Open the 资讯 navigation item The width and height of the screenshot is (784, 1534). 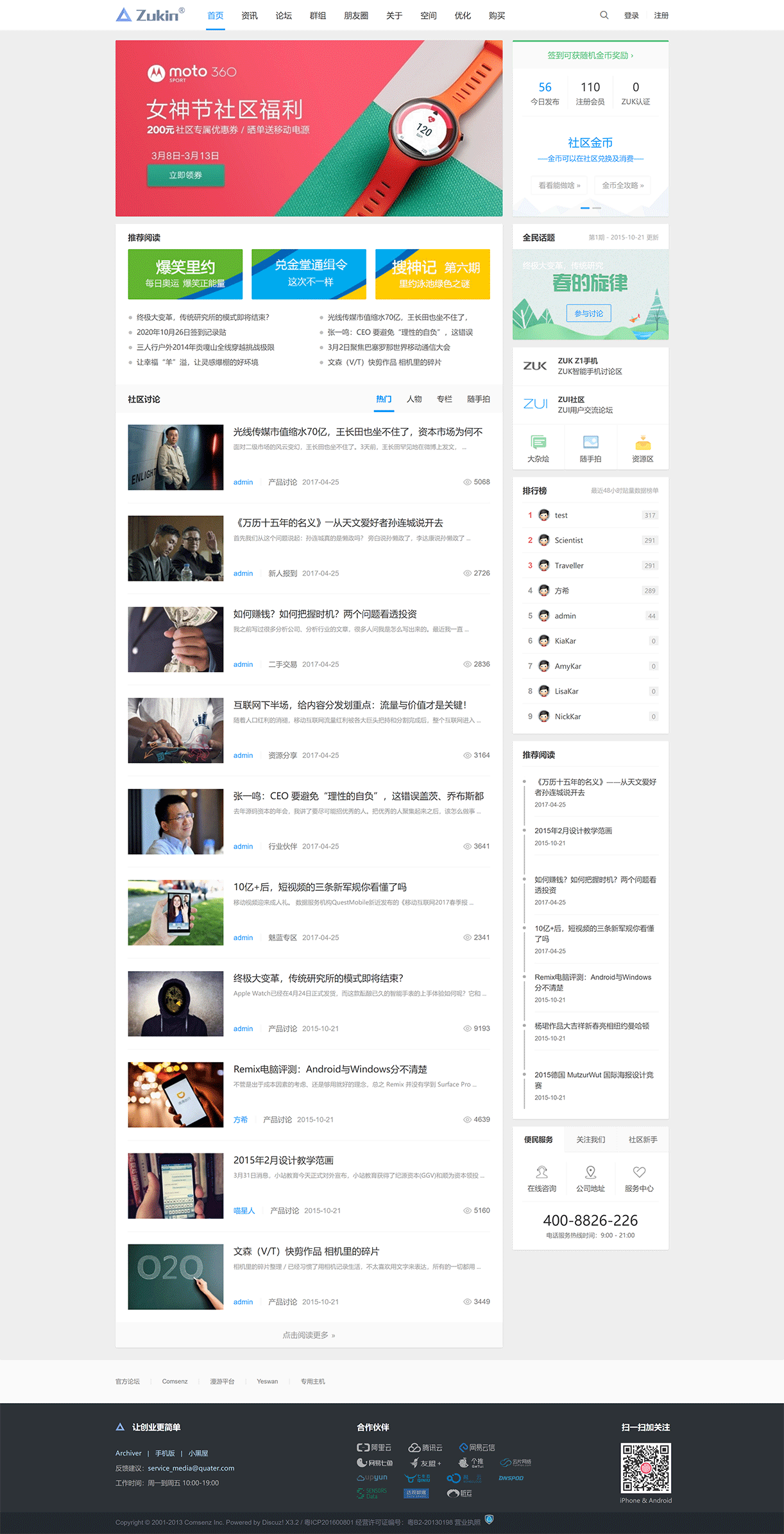tap(250, 15)
